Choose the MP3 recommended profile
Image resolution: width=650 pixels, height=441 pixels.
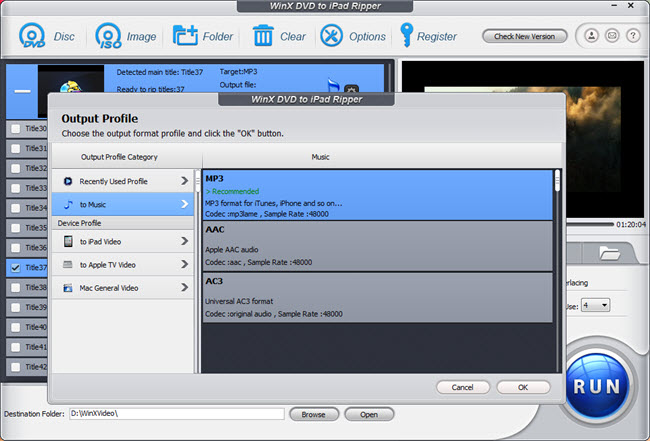[x=378, y=195]
